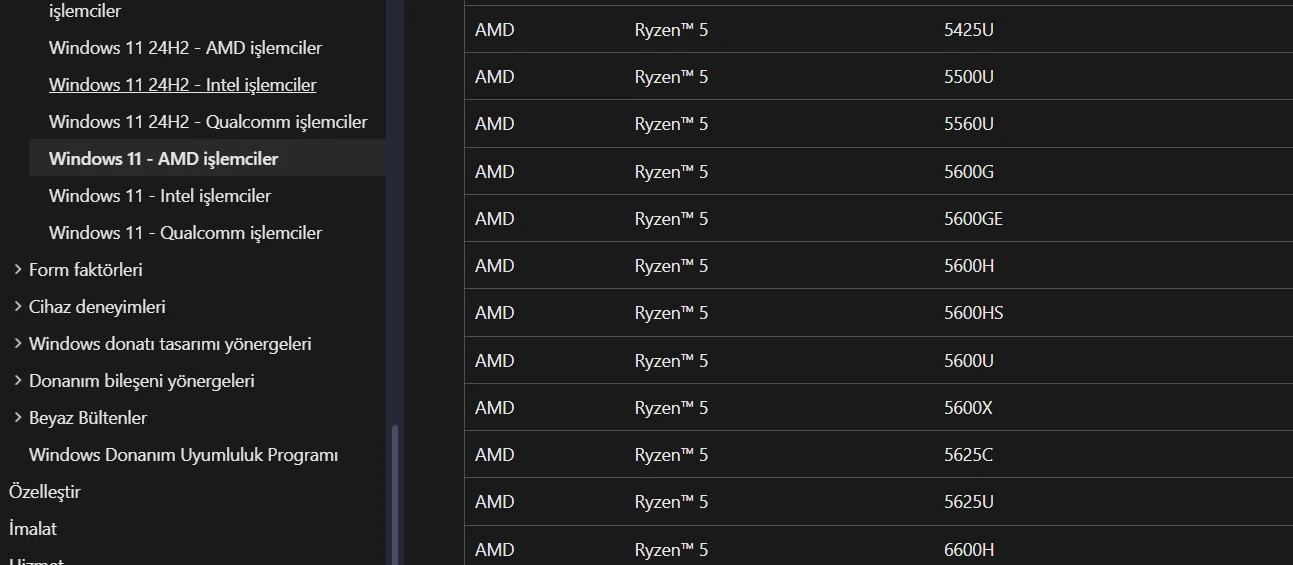Open the Özelleştir item
Image resolution: width=1293 pixels, height=565 pixels.
tap(45, 492)
